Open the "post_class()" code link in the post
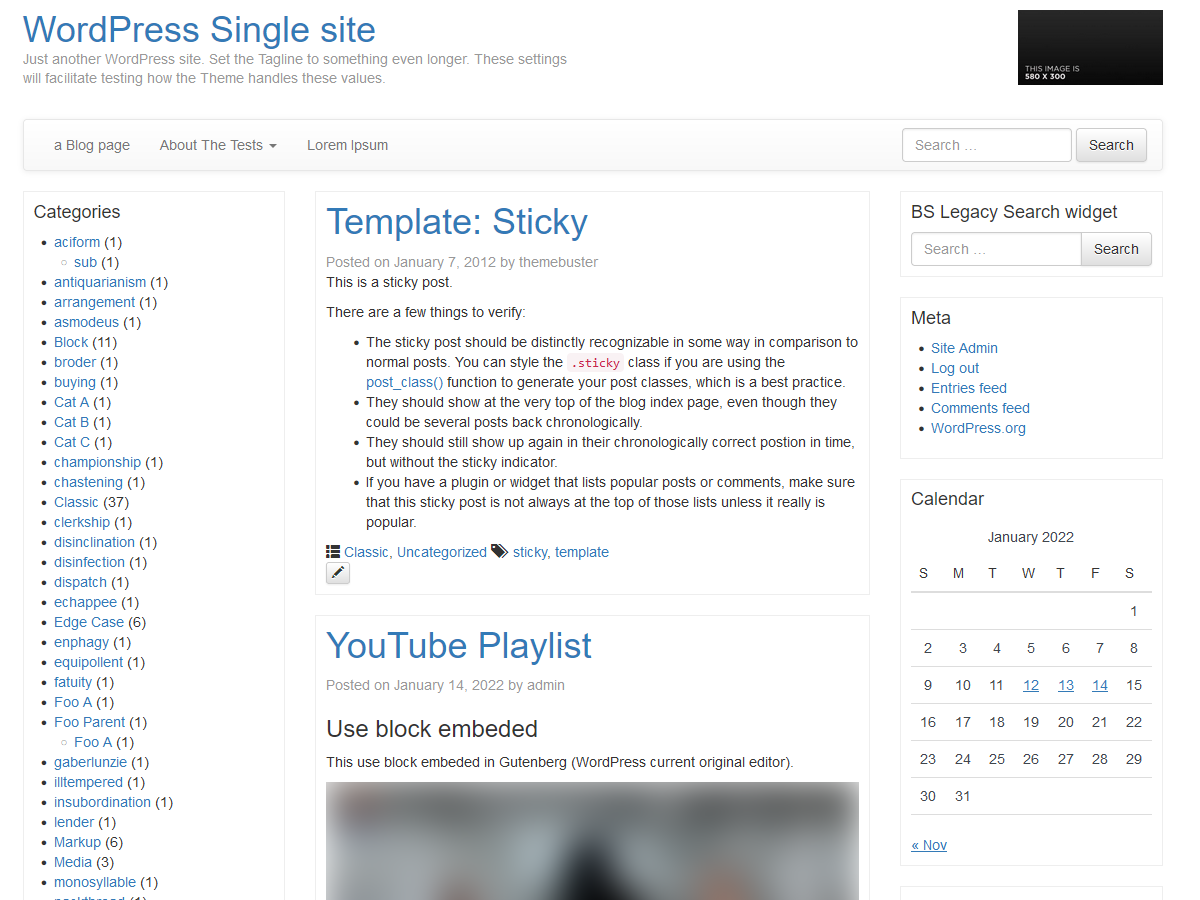Viewport: 1200px width, 900px height. pos(404,382)
